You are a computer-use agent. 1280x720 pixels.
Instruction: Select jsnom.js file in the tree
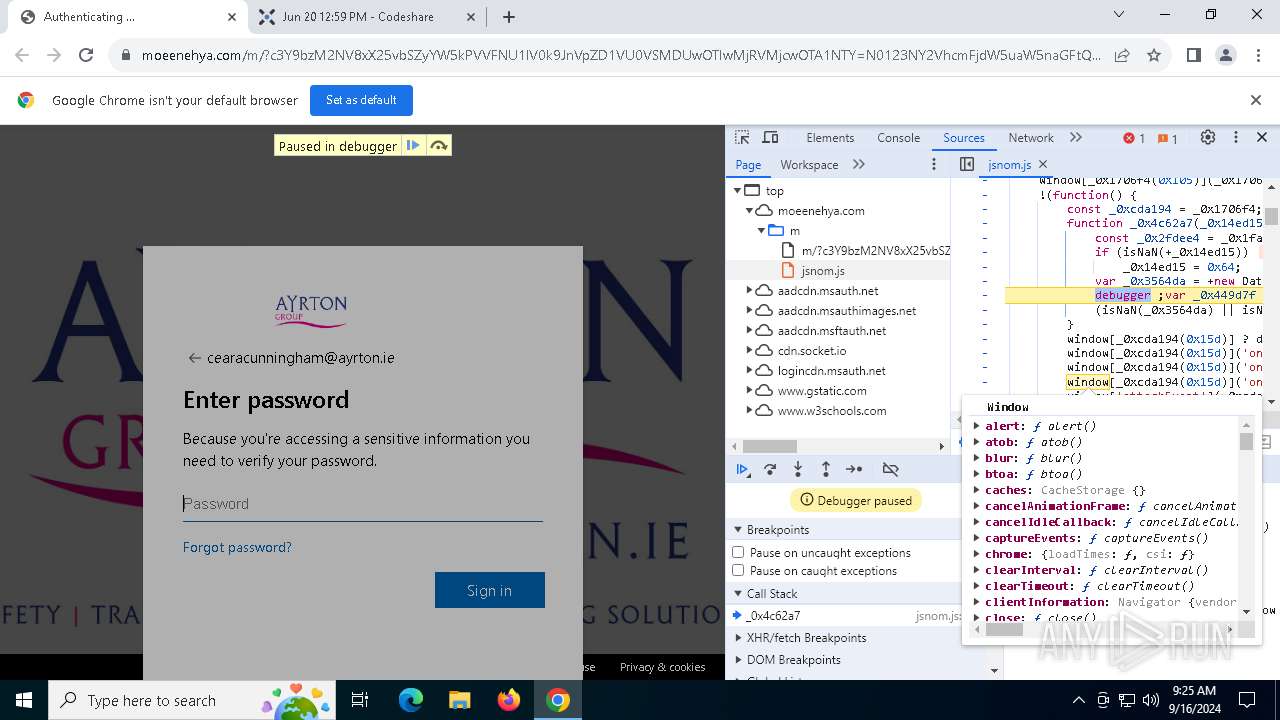[823, 271]
